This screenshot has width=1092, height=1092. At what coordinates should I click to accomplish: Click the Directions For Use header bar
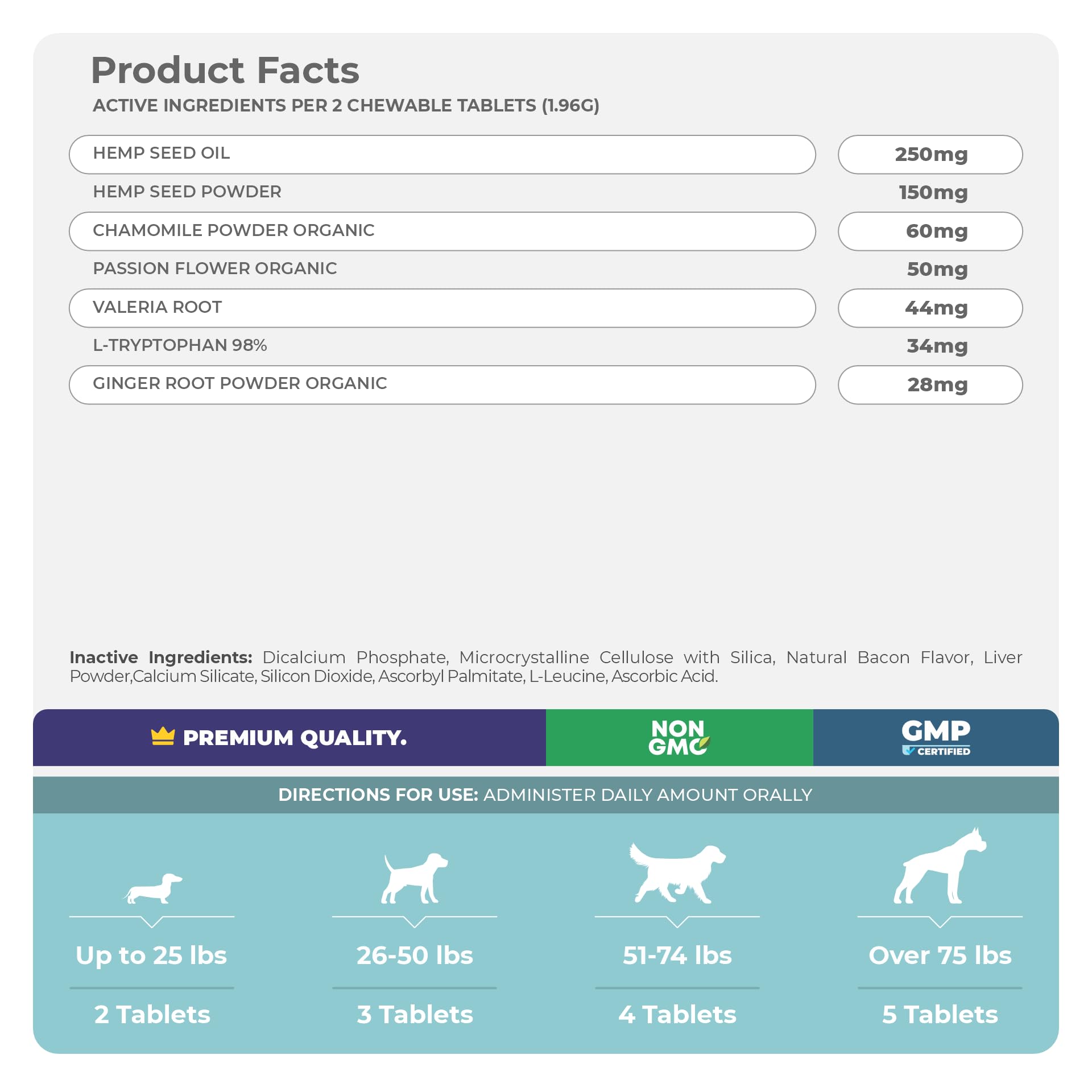(545, 795)
